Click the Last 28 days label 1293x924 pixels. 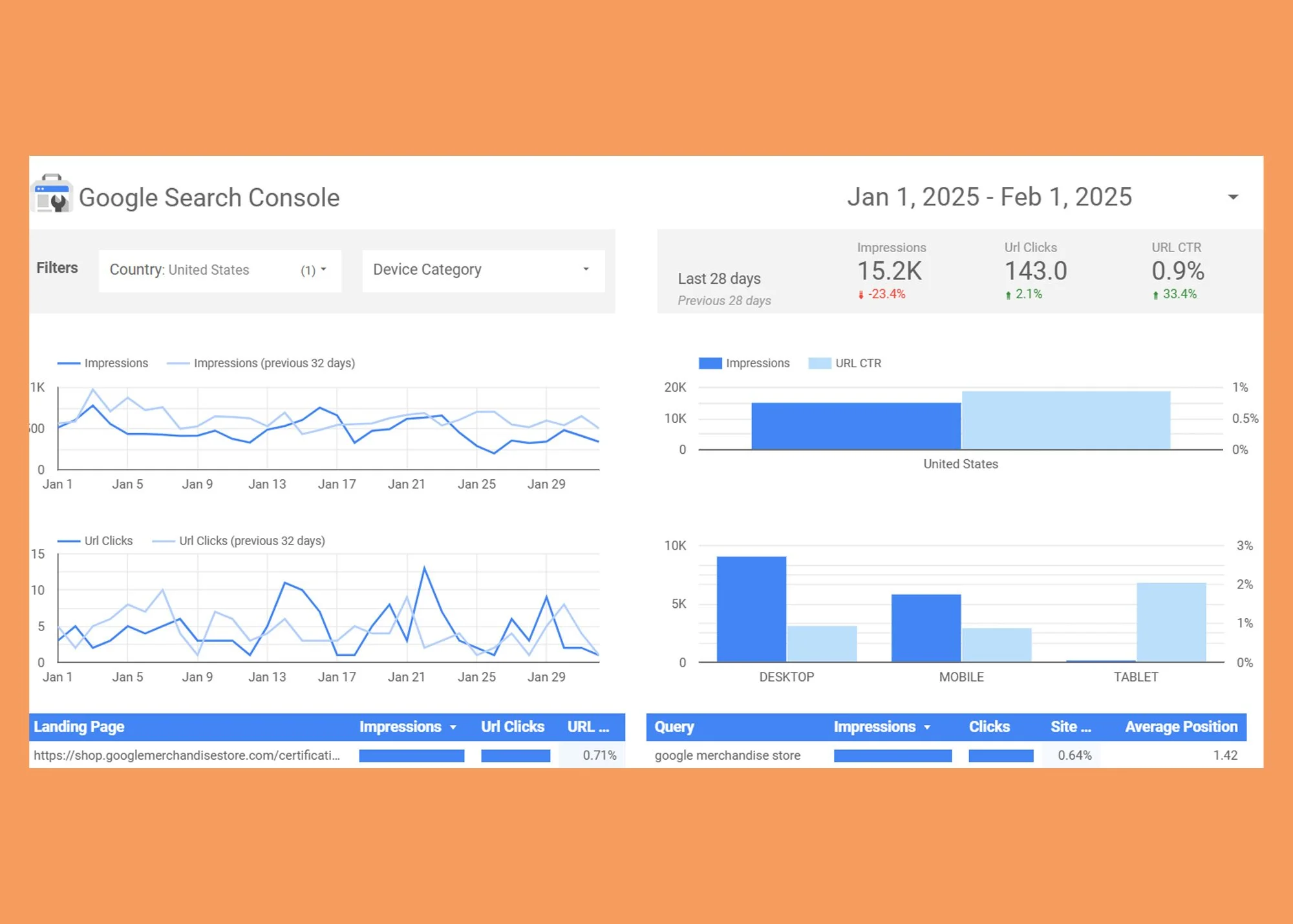719,279
